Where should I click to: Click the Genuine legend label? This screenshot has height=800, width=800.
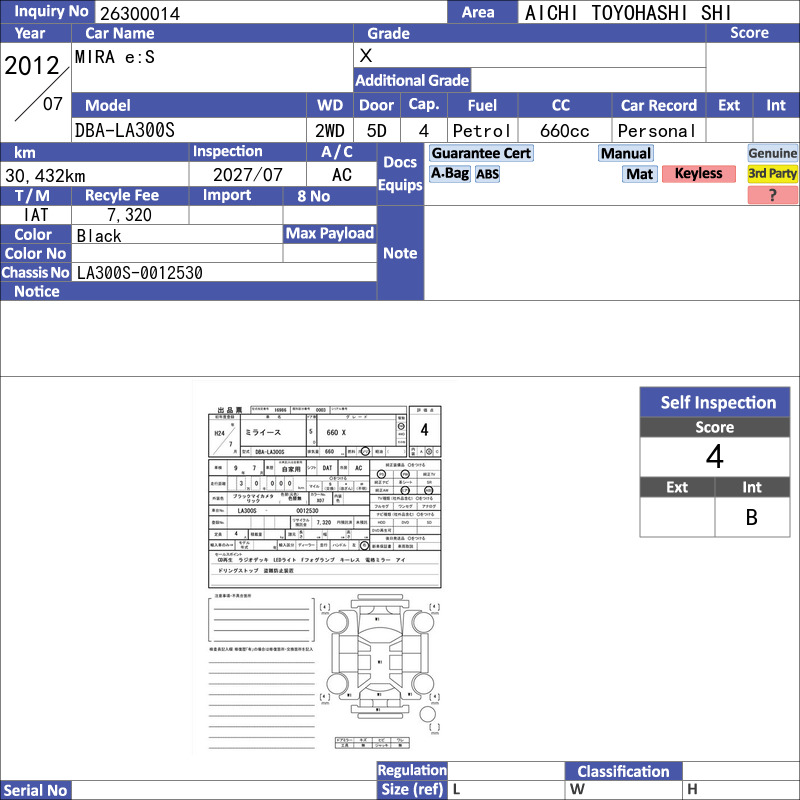772,153
